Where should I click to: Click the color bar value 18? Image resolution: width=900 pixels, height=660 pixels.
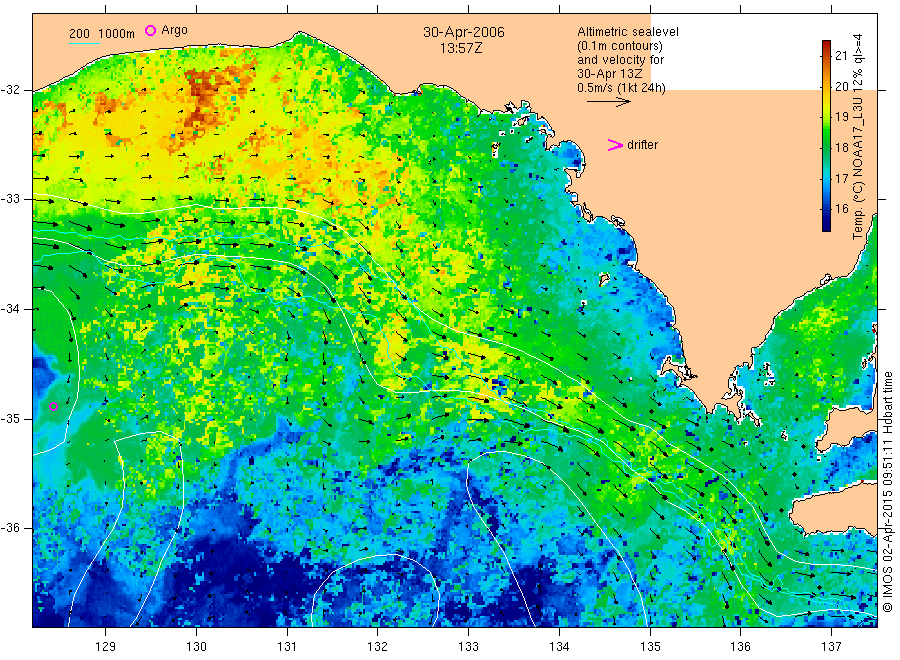[x=841, y=147]
